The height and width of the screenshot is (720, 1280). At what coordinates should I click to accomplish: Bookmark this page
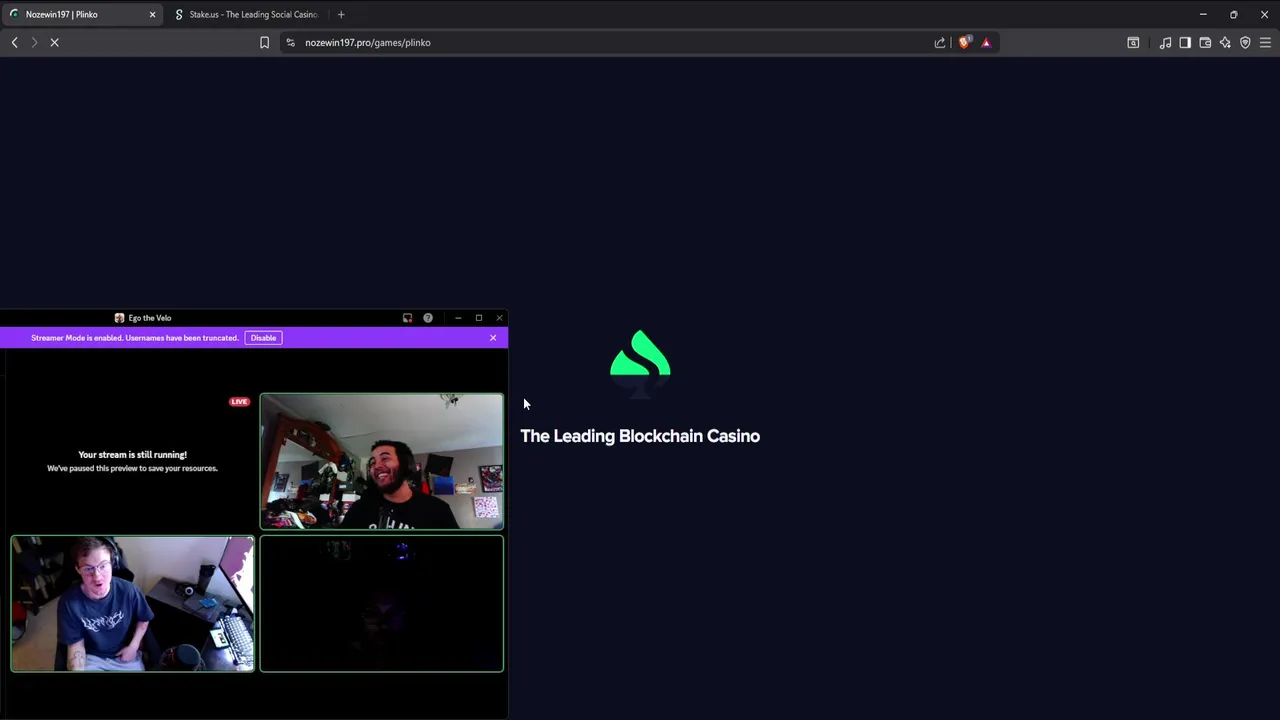(264, 42)
